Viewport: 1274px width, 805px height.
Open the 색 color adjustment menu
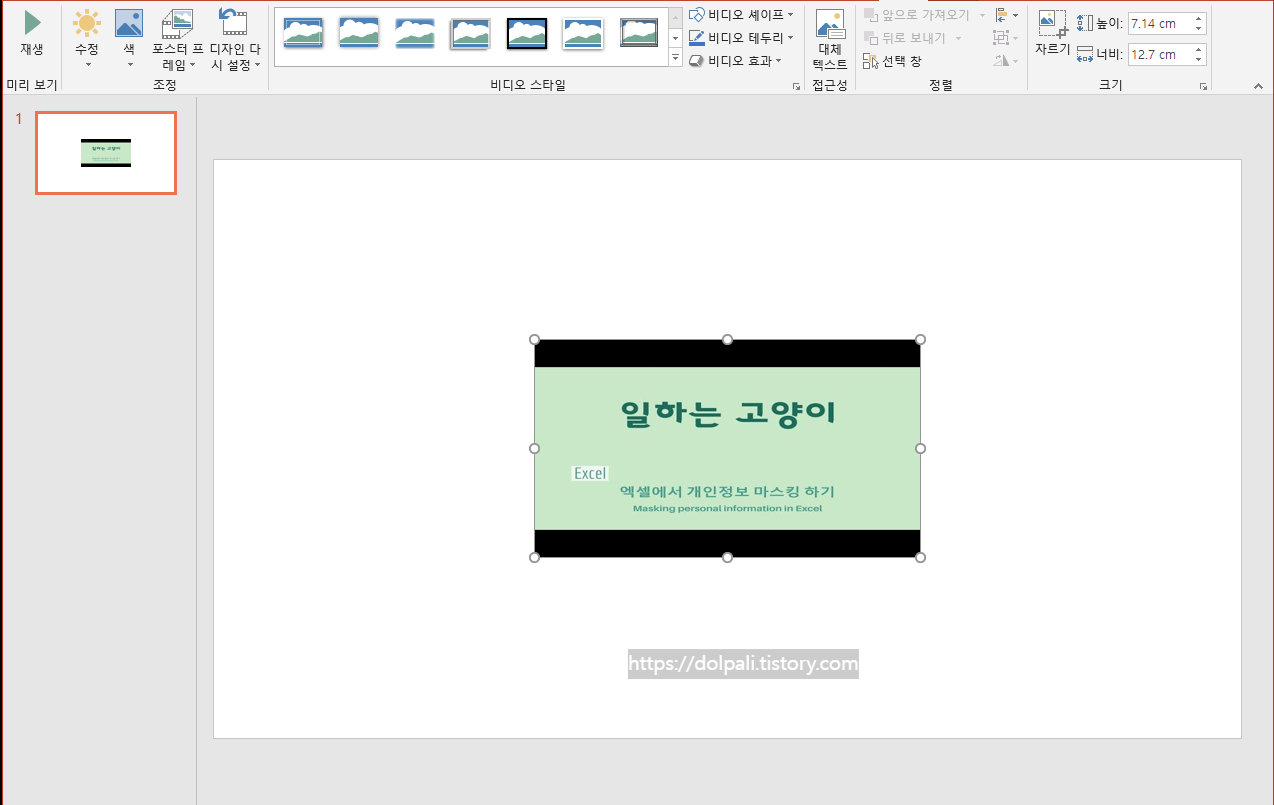tap(129, 38)
